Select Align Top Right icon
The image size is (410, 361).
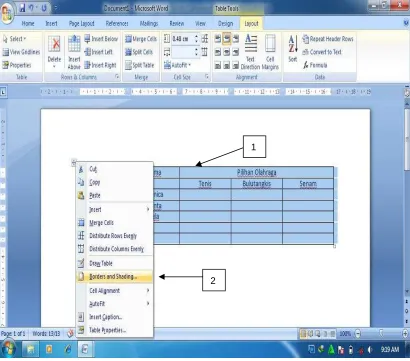pos(236,39)
